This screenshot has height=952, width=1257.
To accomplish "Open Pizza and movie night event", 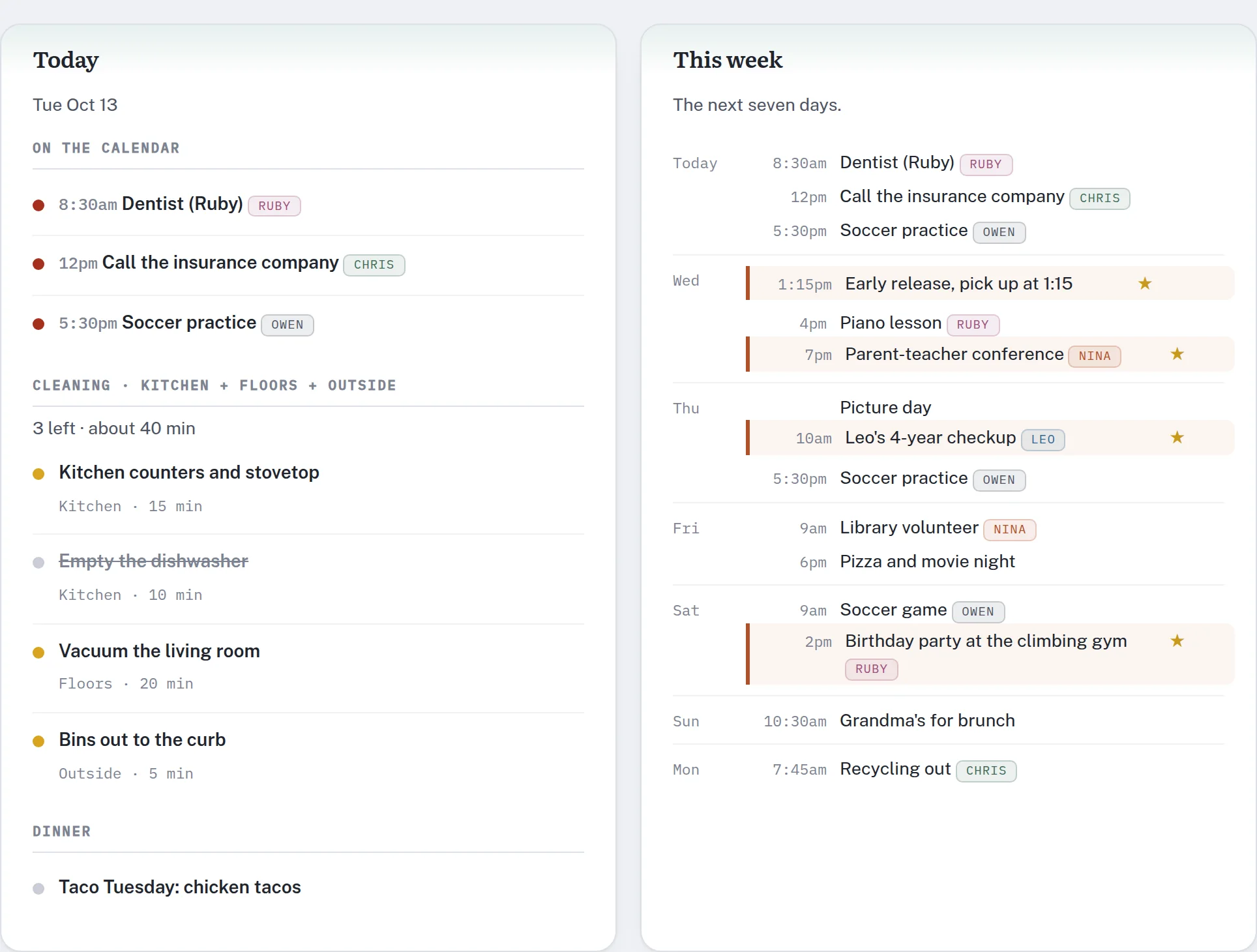I will click(927, 561).
